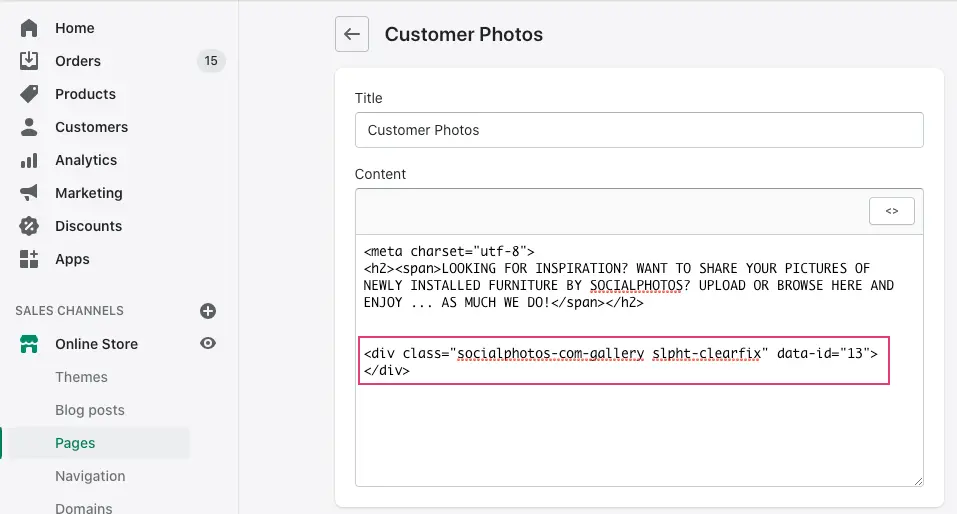Toggle HTML view with <> button
Image resolution: width=957 pixels, height=514 pixels.
pyautogui.click(x=891, y=211)
